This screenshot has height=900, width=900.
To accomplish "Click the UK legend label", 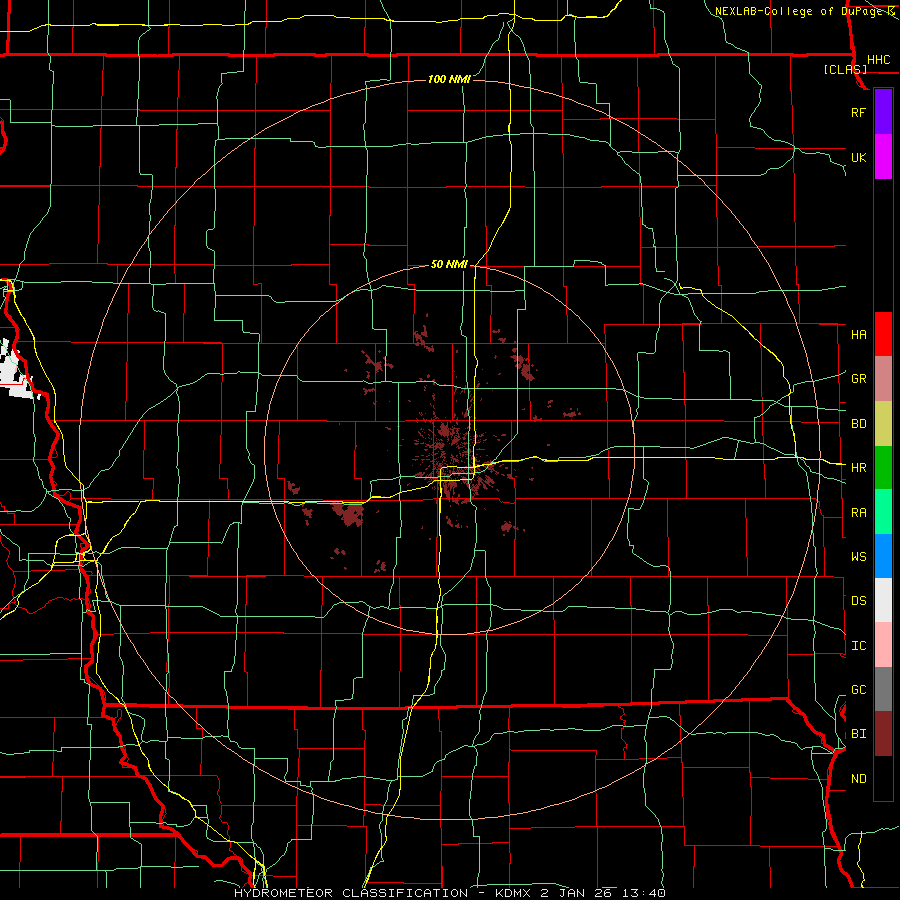I will pos(858,157).
